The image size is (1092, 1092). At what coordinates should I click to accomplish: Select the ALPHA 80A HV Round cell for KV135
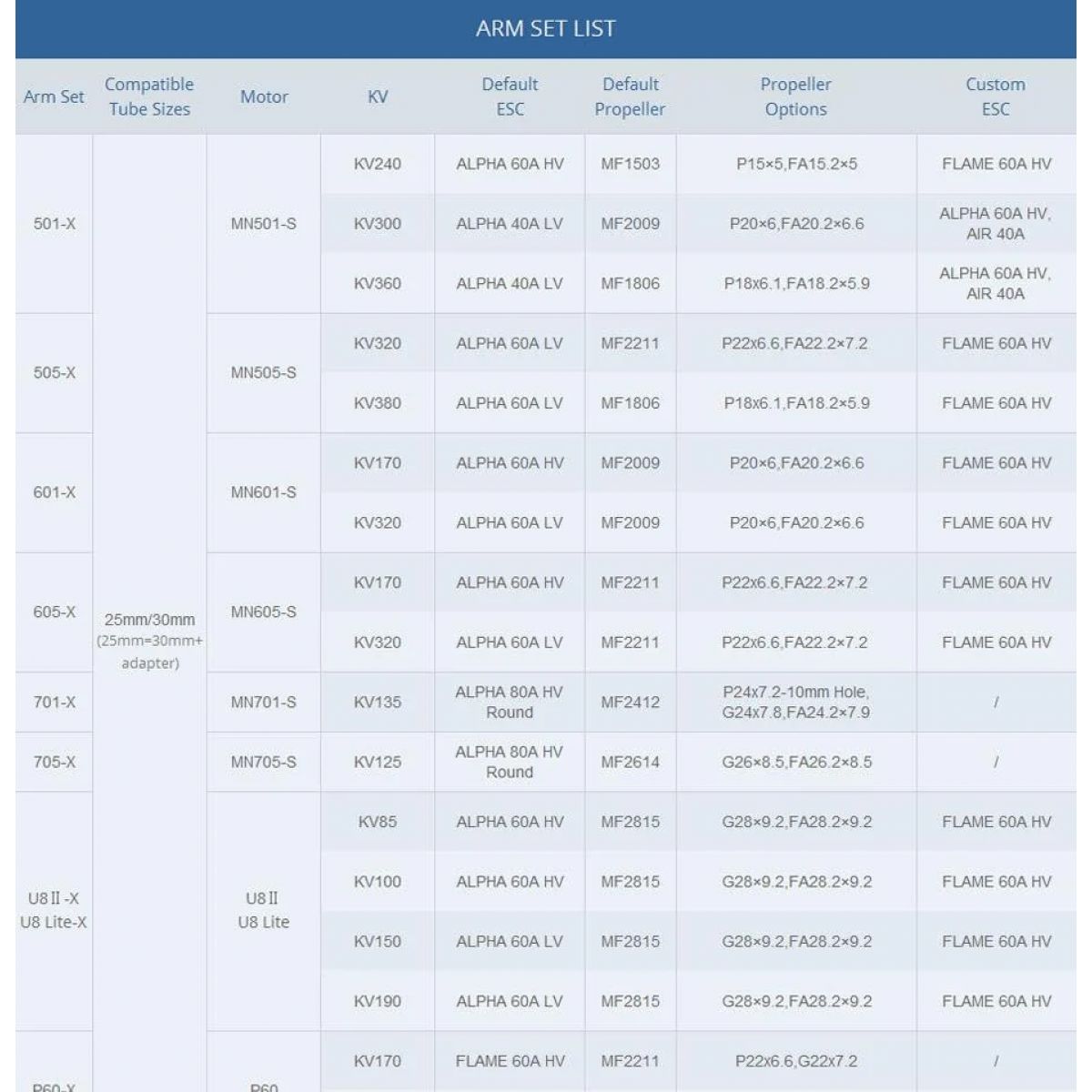point(510,702)
